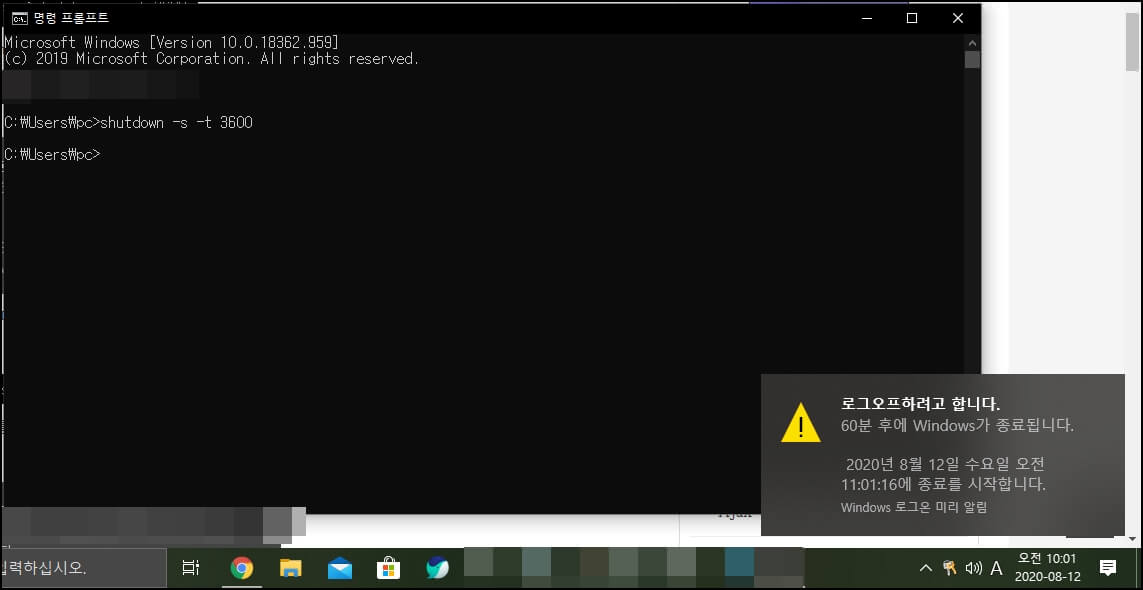Show hidden system tray icons
Screen dimensions: 1143x590
tap(925, 567)
